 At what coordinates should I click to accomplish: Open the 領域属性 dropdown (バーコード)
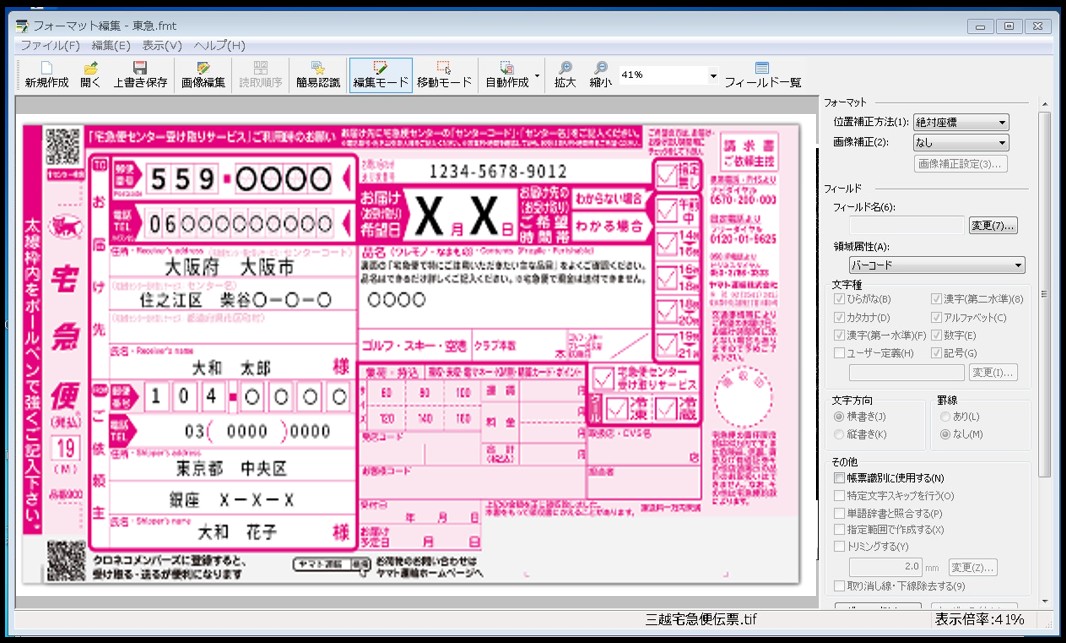point(938,265)
